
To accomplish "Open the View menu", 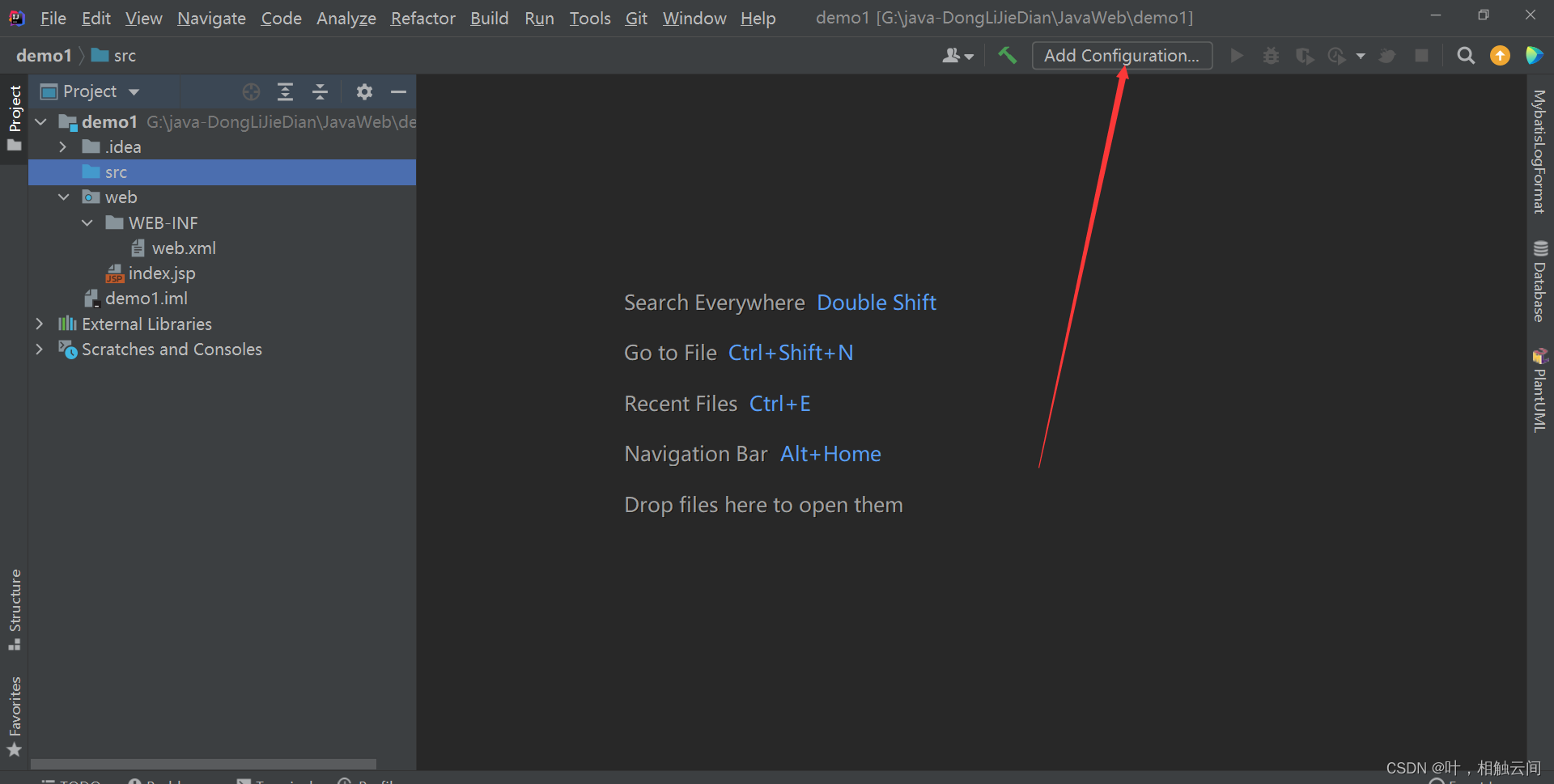I will (143, 18).
